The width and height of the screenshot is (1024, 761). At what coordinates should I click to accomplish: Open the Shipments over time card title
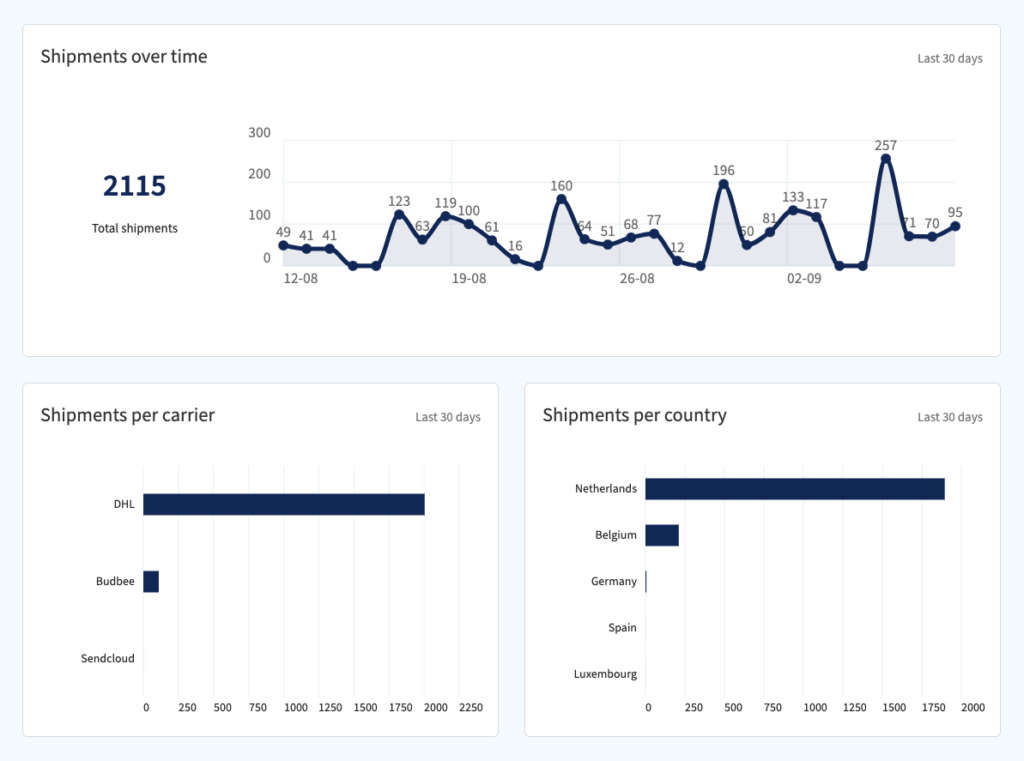coord(123,57)
